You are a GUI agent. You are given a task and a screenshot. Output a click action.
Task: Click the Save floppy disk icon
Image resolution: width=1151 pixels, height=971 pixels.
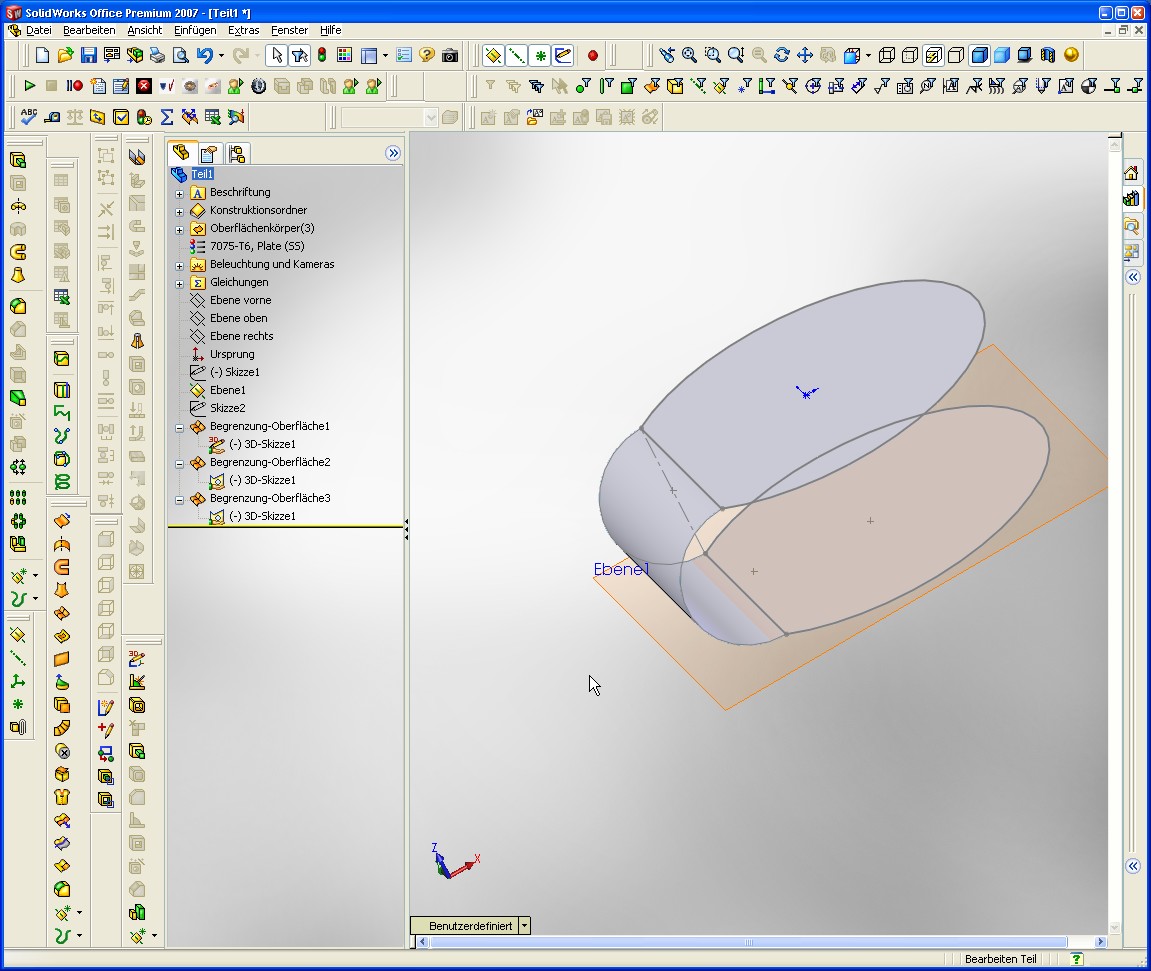88,56
